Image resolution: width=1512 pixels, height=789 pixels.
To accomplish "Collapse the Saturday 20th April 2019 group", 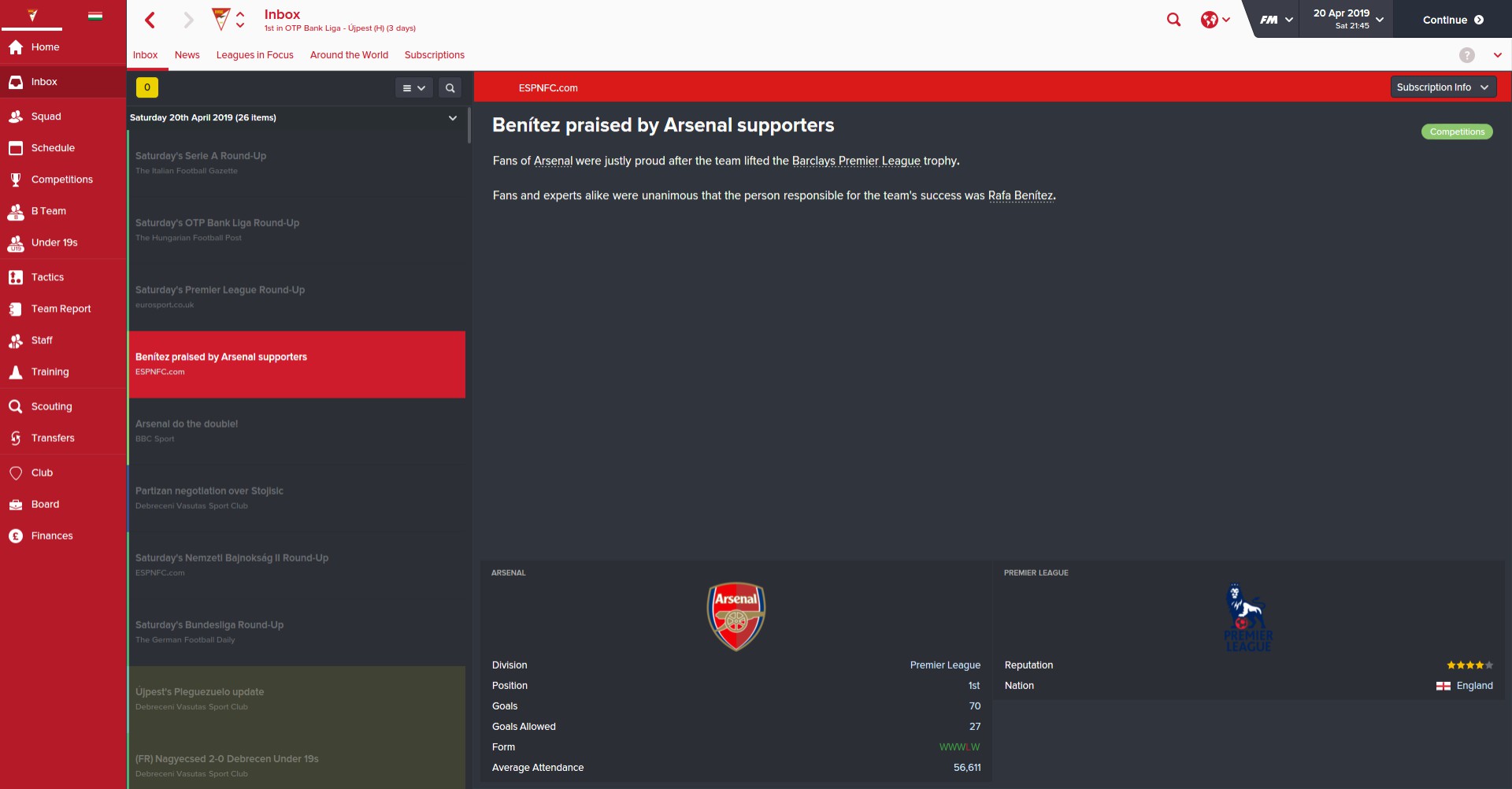I will coord(453,117).
